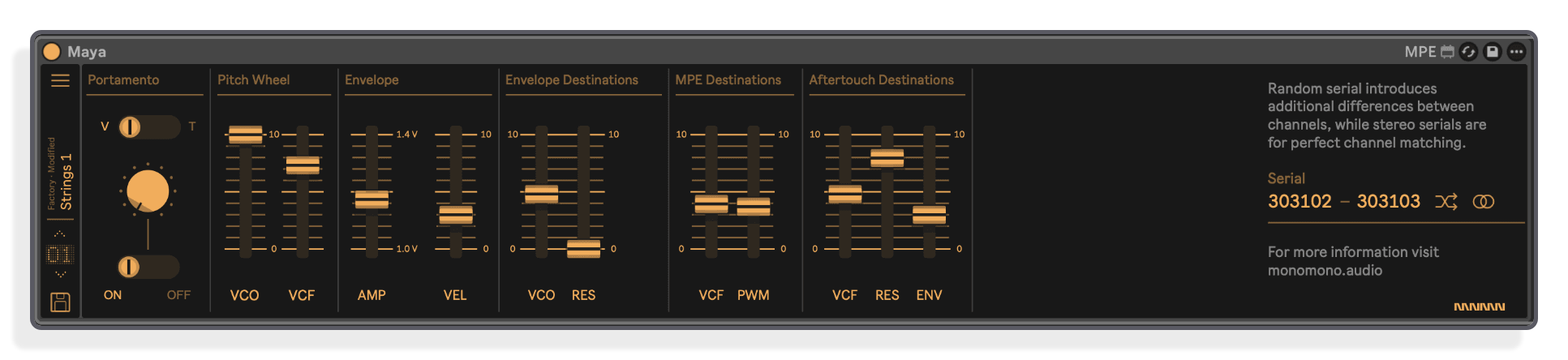Click the MPE Destinations section header

(x=728, y=80)
